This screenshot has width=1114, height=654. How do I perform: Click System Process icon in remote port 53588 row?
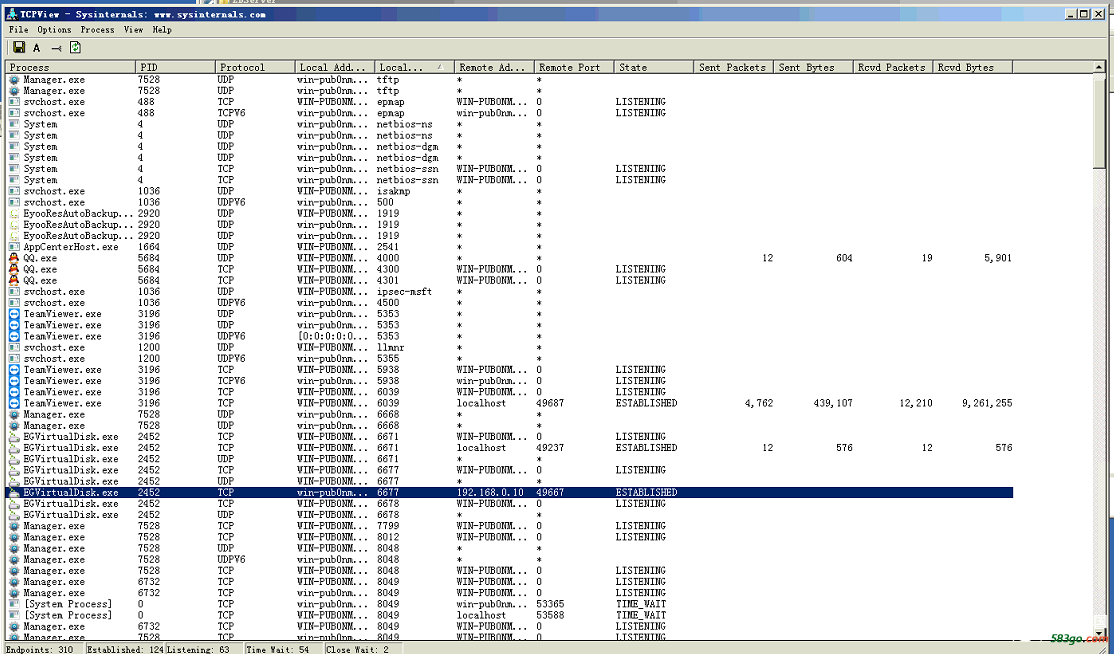14,616
